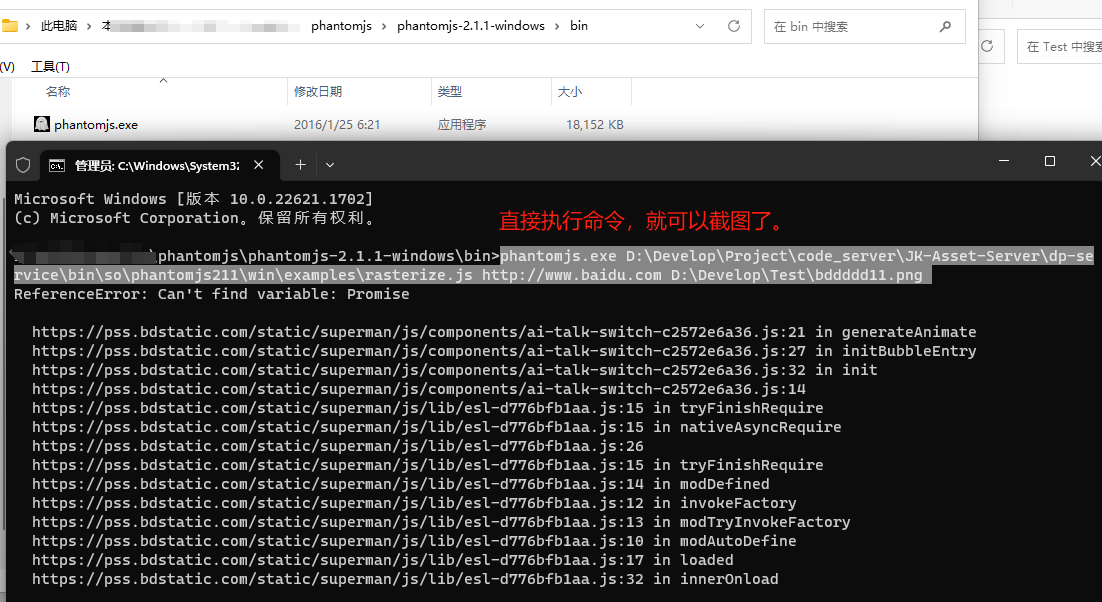Click the 2016/1/25 6:21 modified date
The image size is (1102, 602).
337,125
